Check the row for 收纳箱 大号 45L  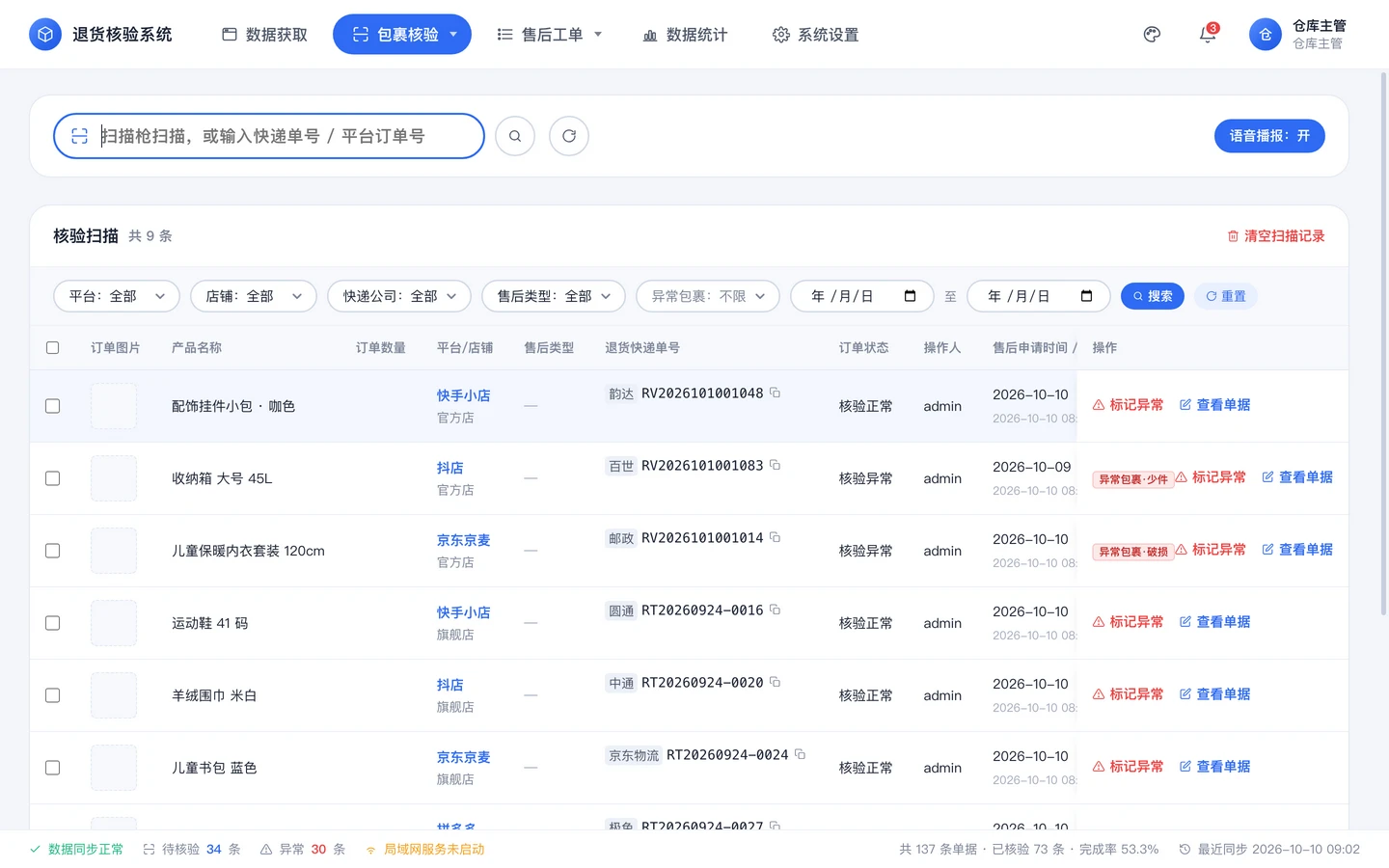pyautogui.click(x=53, y=478)
